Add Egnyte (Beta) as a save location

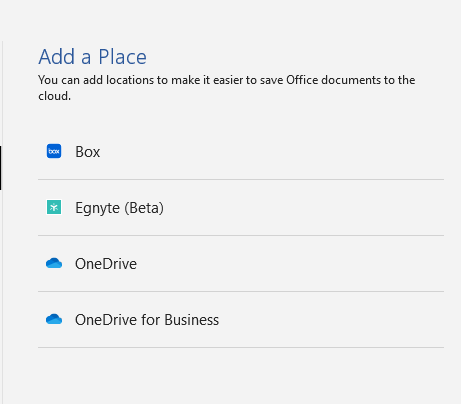pos(241,209)
